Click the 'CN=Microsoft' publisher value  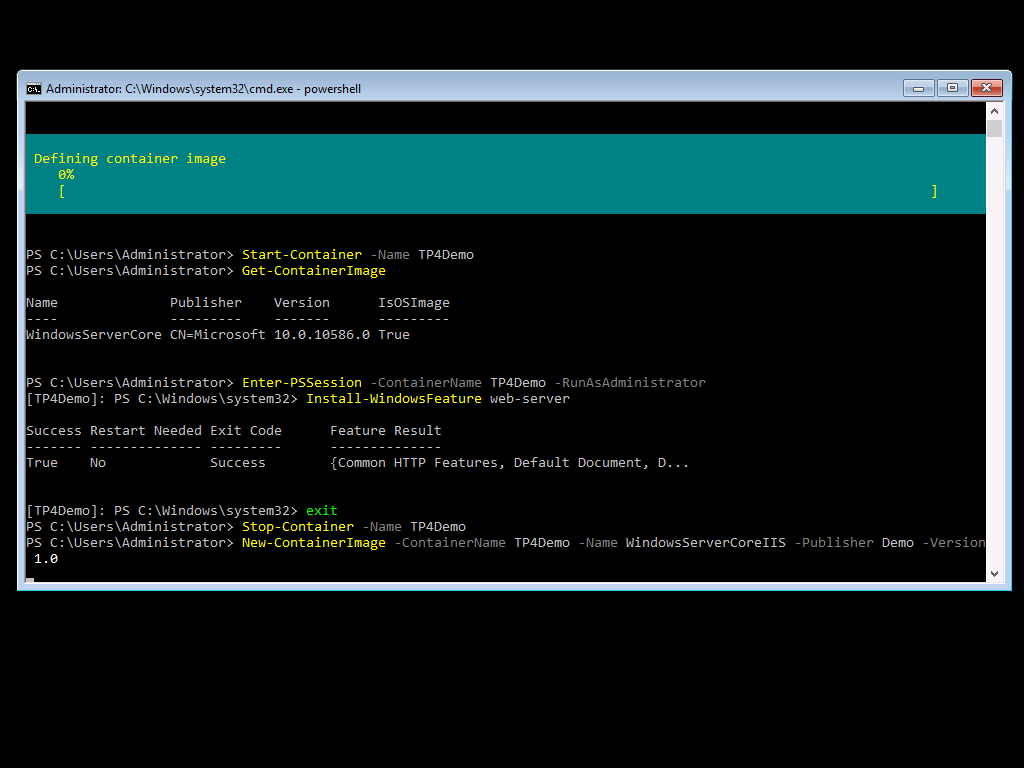click(217, 334)
